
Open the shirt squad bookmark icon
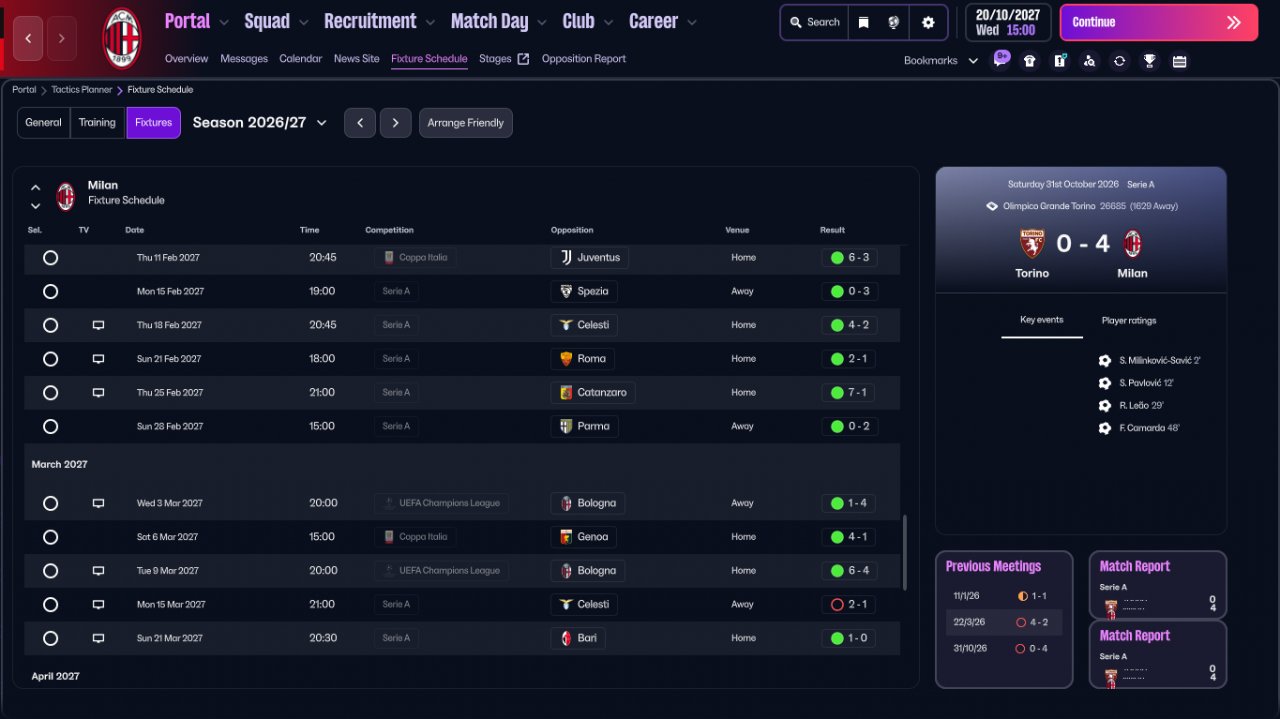pos(1030,61)
